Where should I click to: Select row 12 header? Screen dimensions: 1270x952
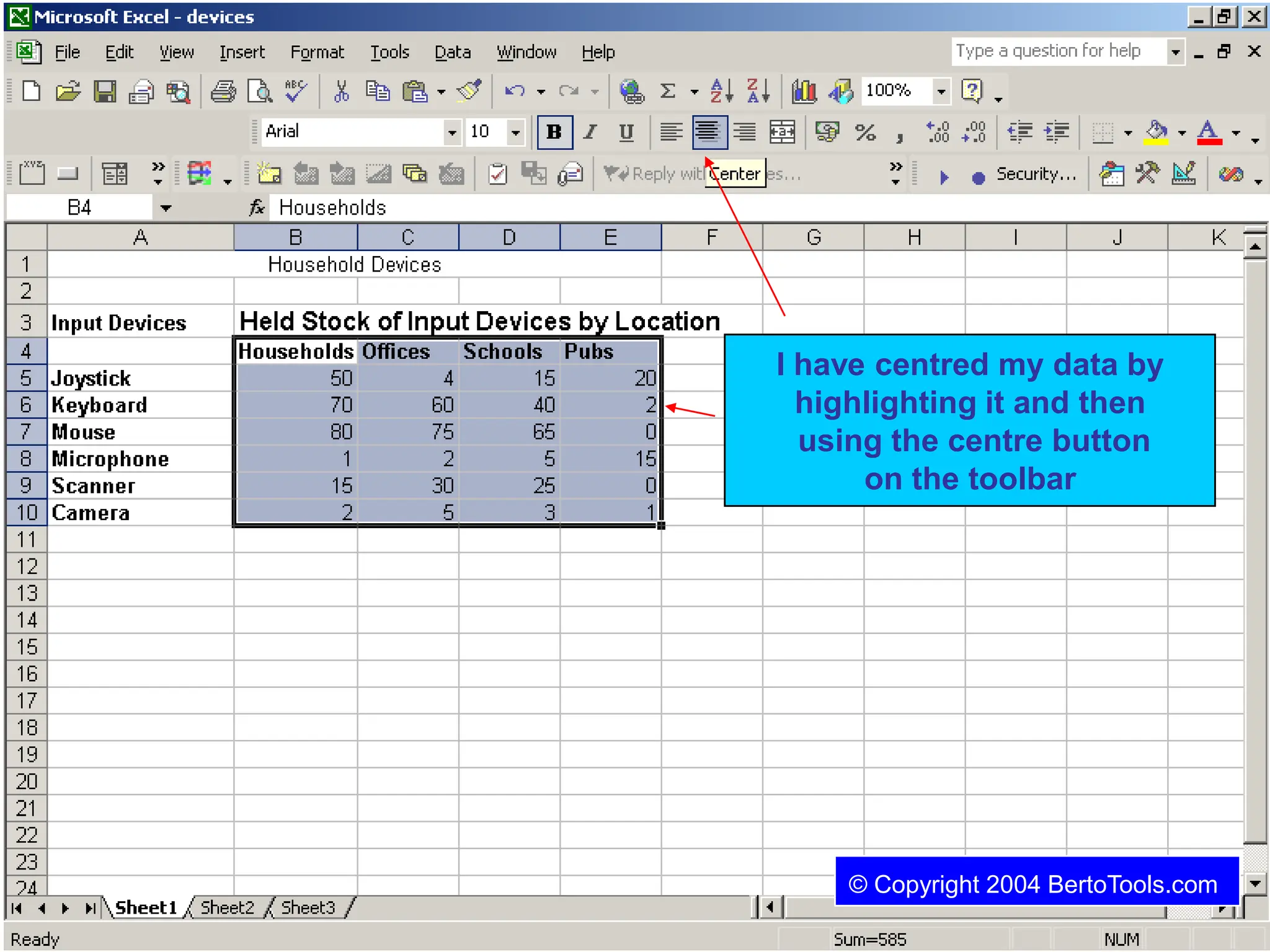tap(26, 566)
